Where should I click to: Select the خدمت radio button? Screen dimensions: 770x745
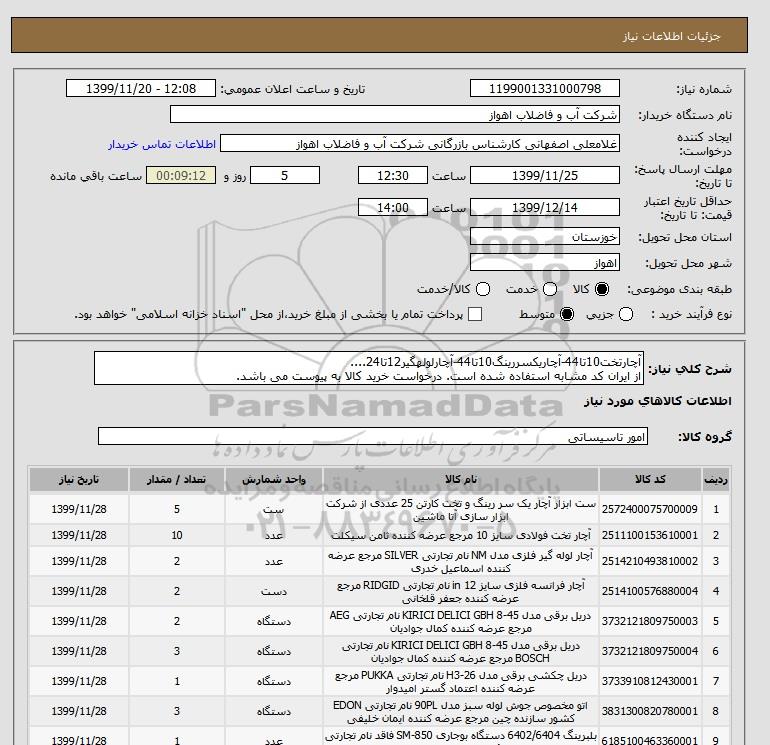(x=550, y=289)
